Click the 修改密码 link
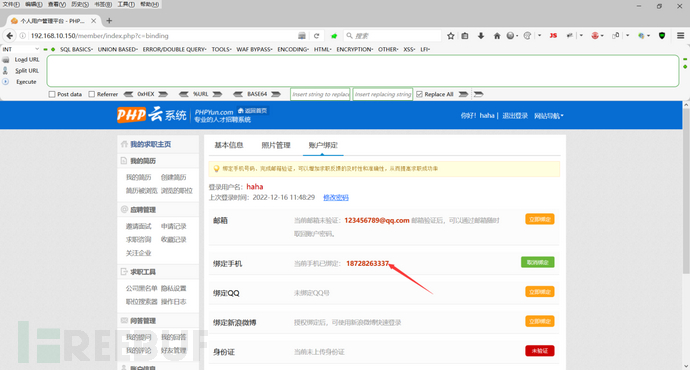This screenshot has height=370, width=690. click(336, 198)
